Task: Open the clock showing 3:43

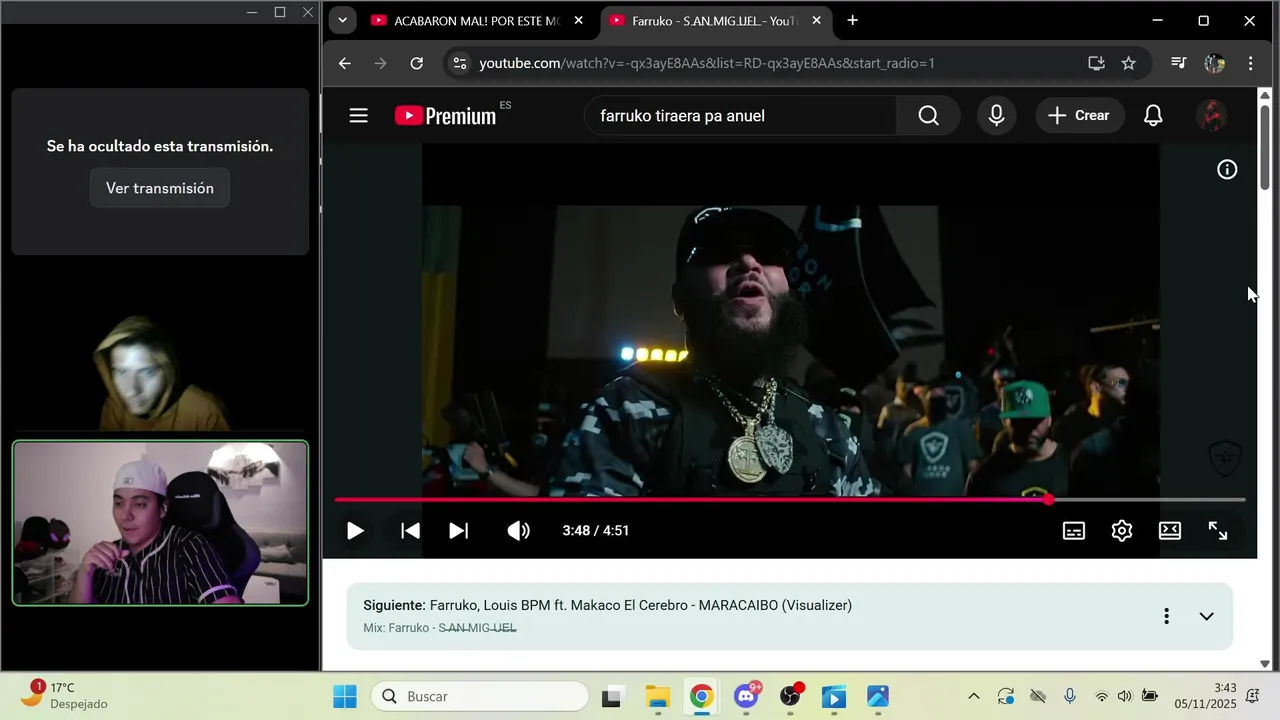Action: tap(1205, 696)
